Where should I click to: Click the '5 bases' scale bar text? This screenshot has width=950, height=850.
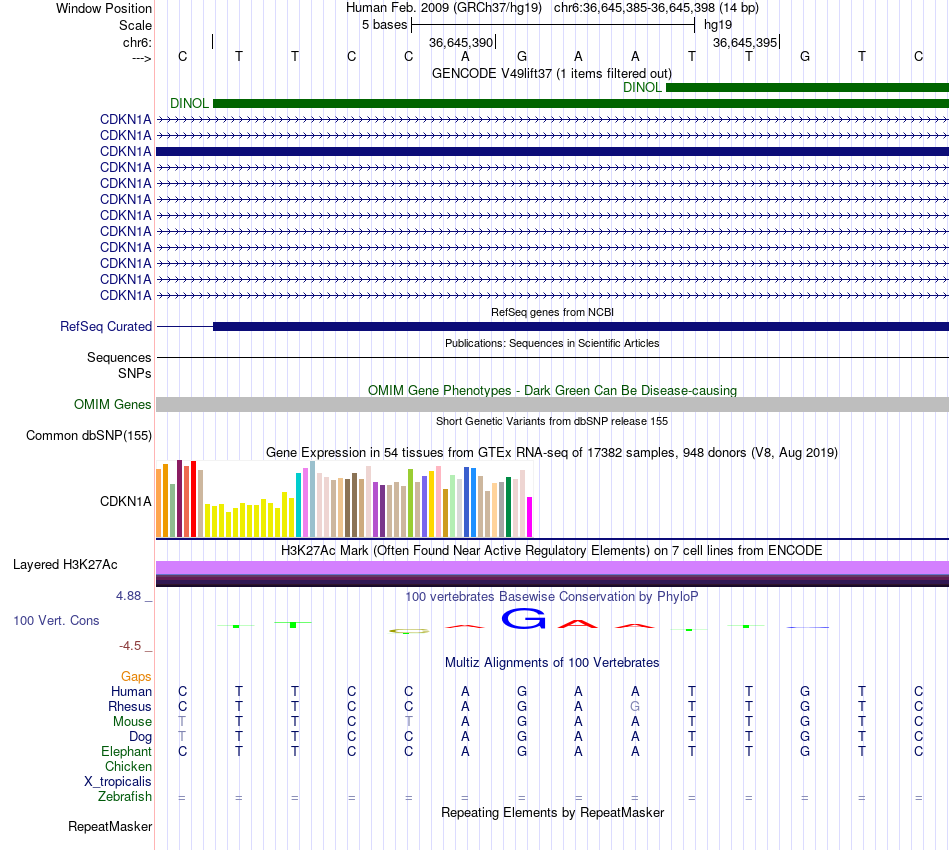384,25
